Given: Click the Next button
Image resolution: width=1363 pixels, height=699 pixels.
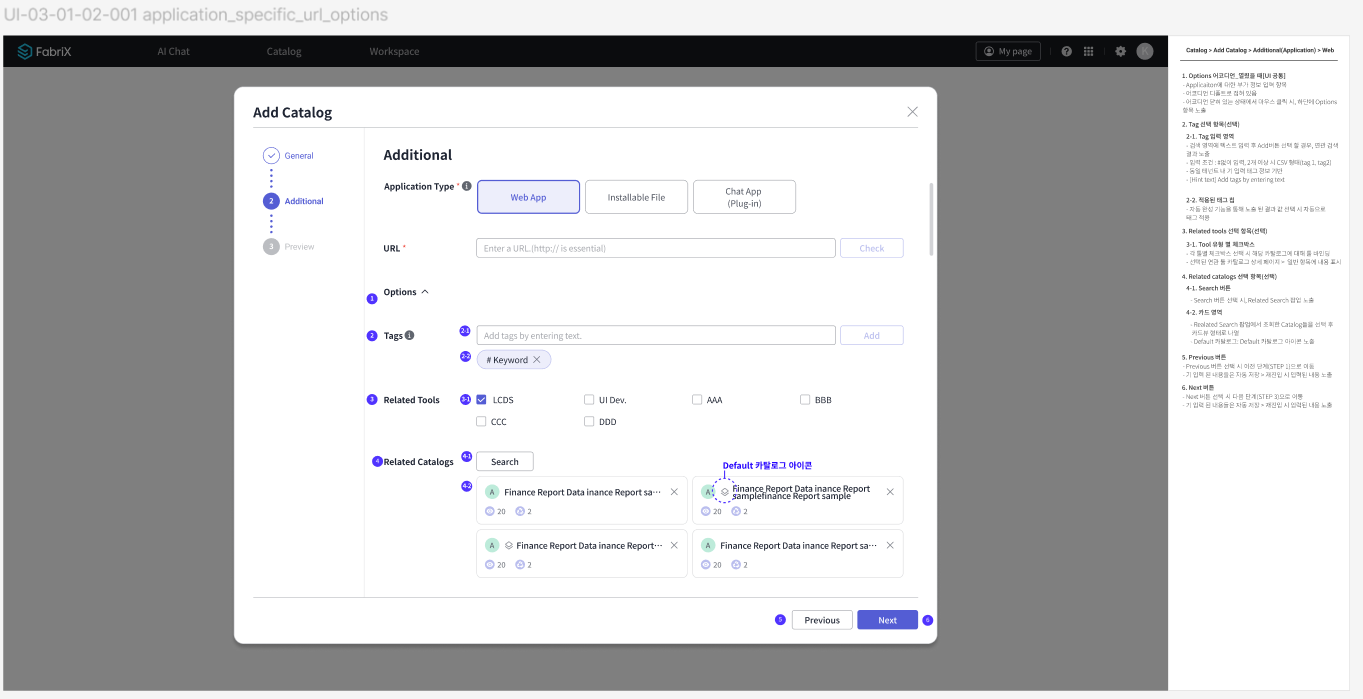Looking at the screenshot, I should tap(887, 620).
